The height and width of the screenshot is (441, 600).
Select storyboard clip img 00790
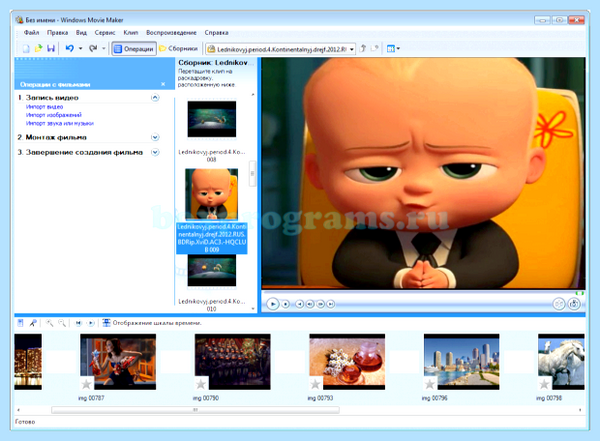pos(233,362)
